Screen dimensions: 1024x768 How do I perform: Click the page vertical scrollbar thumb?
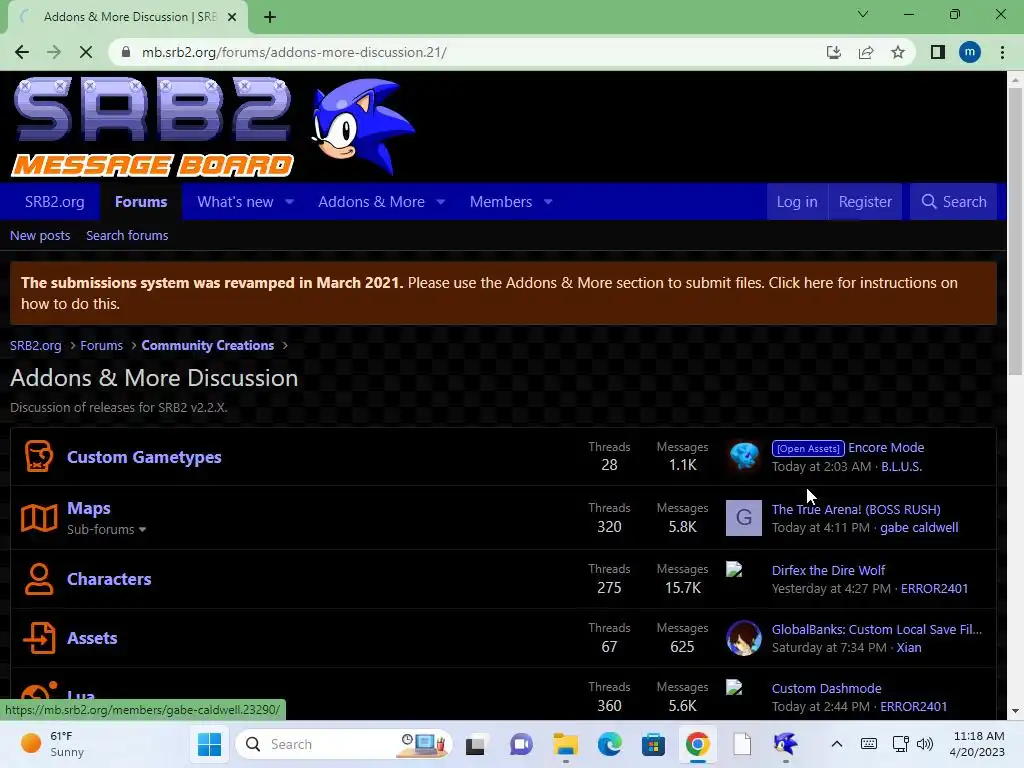[1014, 232]
